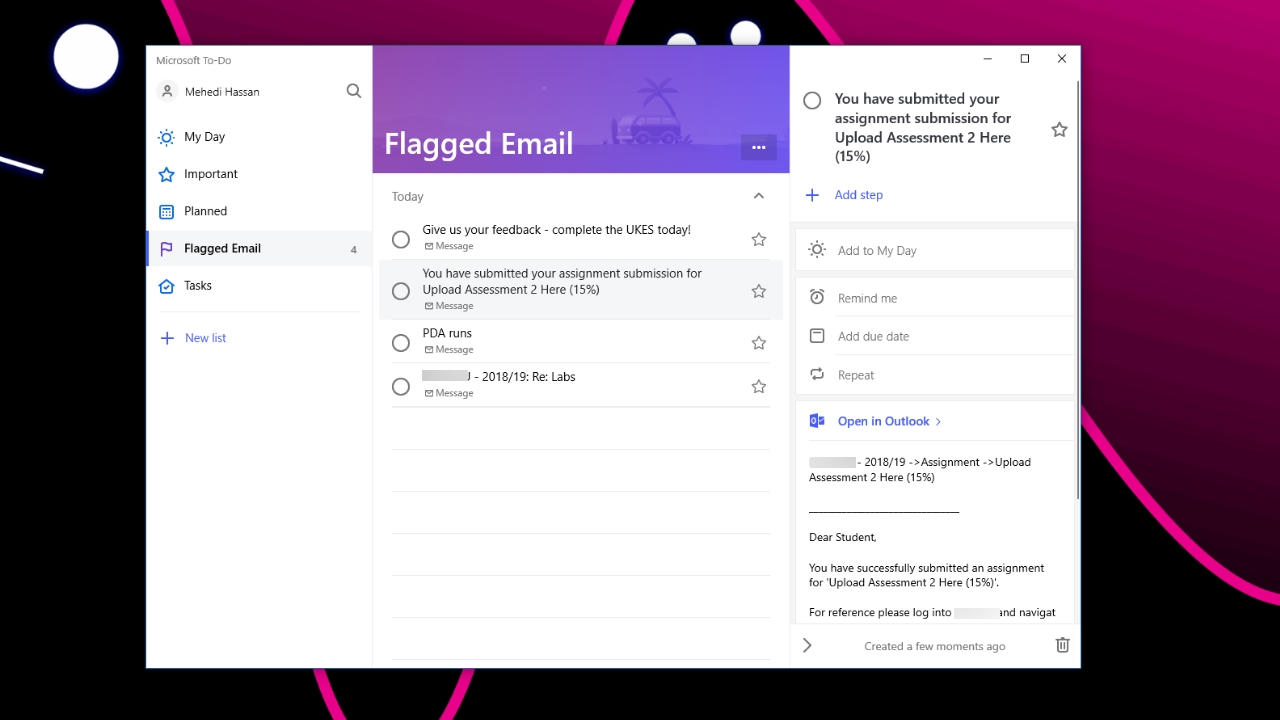The height and width of the screenshot is (720, 1280).
Task: Click the chevron after Open in Outlook
Action: click(x=938, y=422)
